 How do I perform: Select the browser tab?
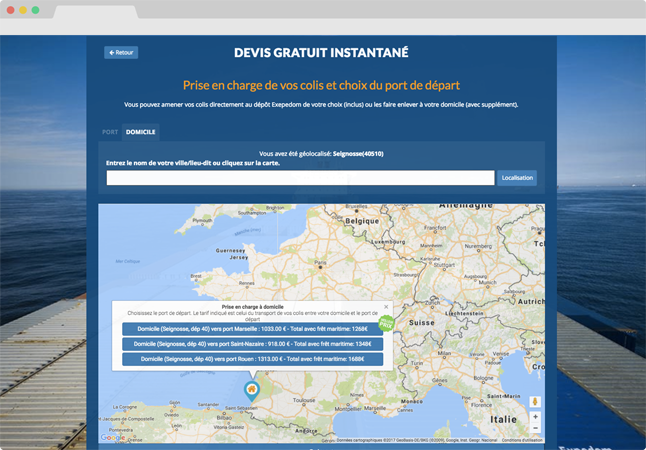[96, 12]
